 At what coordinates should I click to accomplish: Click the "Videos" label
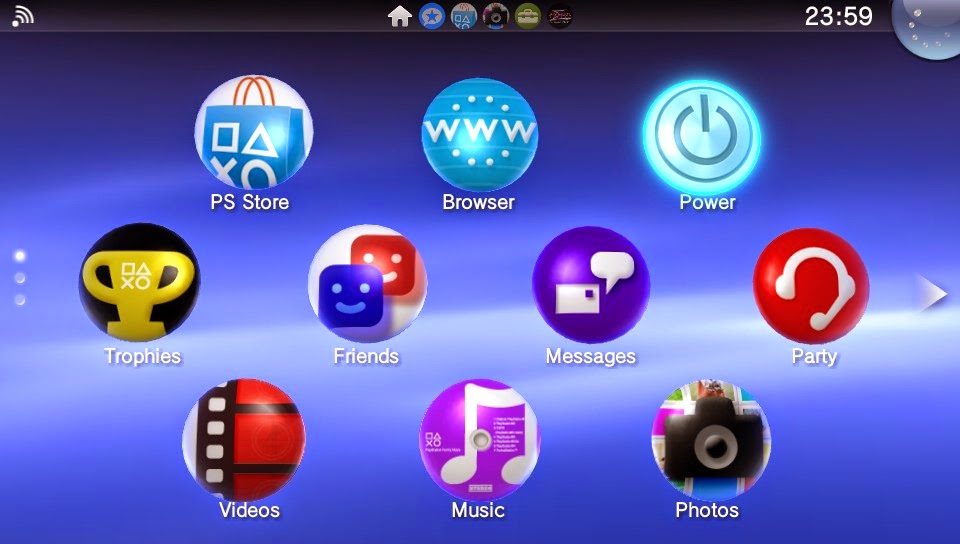249,510
